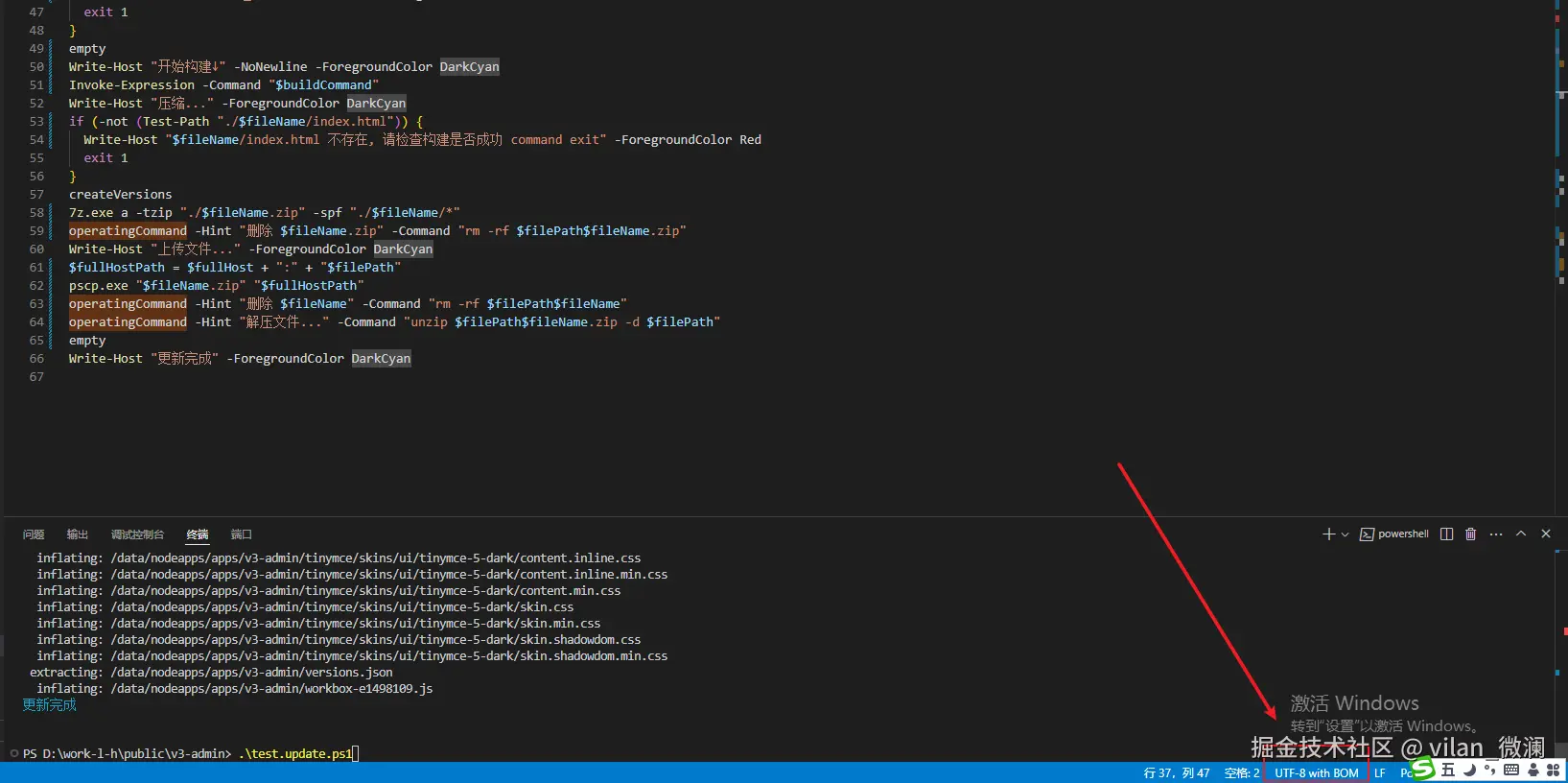Viewport: 1568px width, 783px height.
Task: Split the terminal panel
Action: 1446,534
